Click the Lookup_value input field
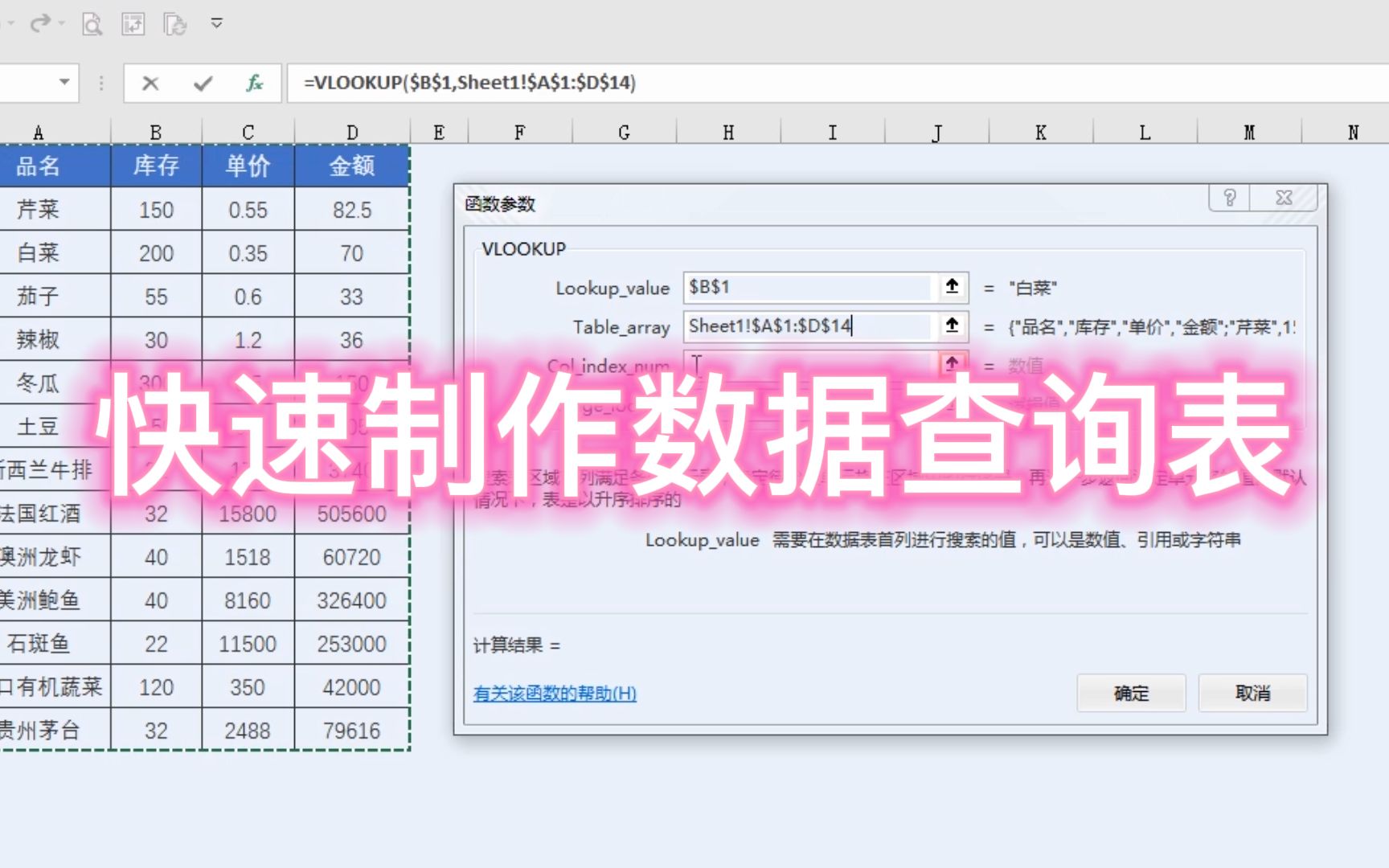1389x868 pixels. [x=809, y=287]
